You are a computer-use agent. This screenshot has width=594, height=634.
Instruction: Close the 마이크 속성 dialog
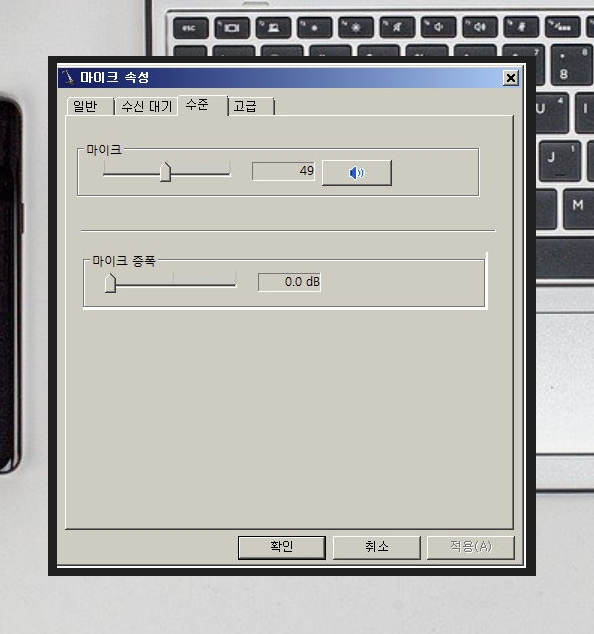(511, 78)
